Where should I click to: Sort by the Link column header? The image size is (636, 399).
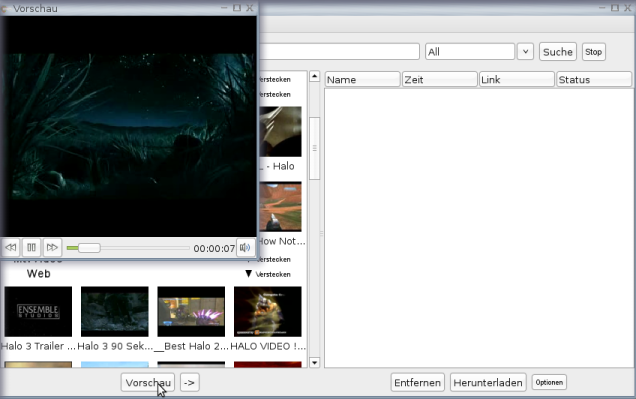(x=516, y=79)
